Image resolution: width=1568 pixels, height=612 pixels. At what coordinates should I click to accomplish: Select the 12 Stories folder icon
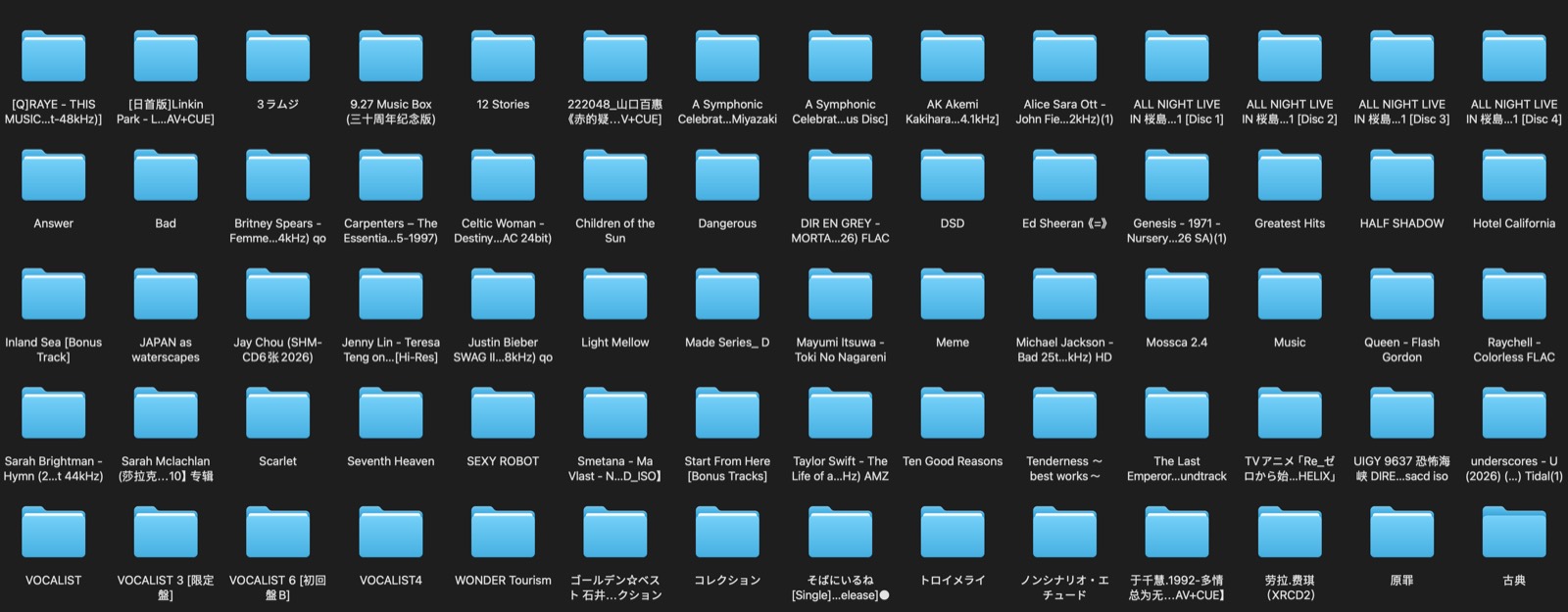(x=503, y=56)
